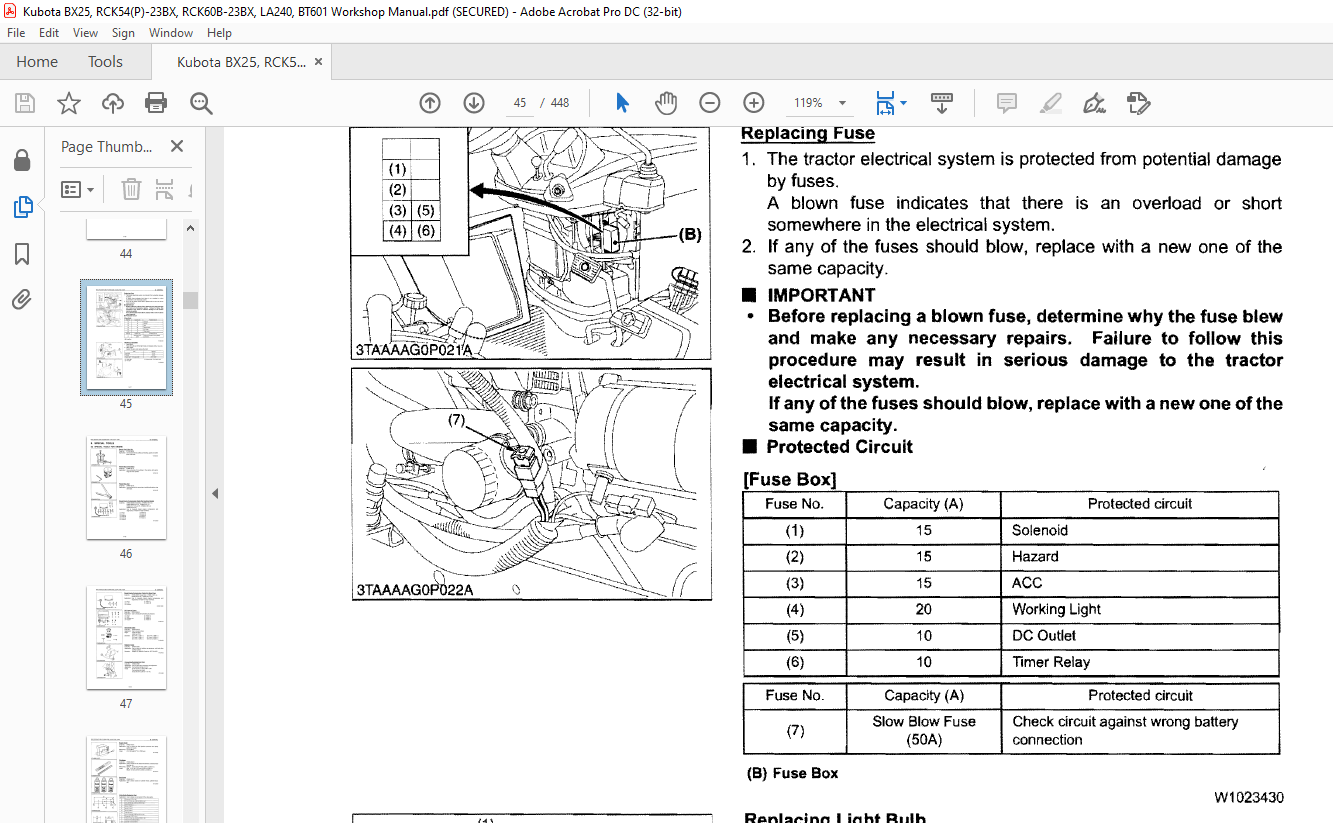Click capacity '20' for fuse (4)
The height and width of the screenshot is (823, 1333).
coord(923,609)
